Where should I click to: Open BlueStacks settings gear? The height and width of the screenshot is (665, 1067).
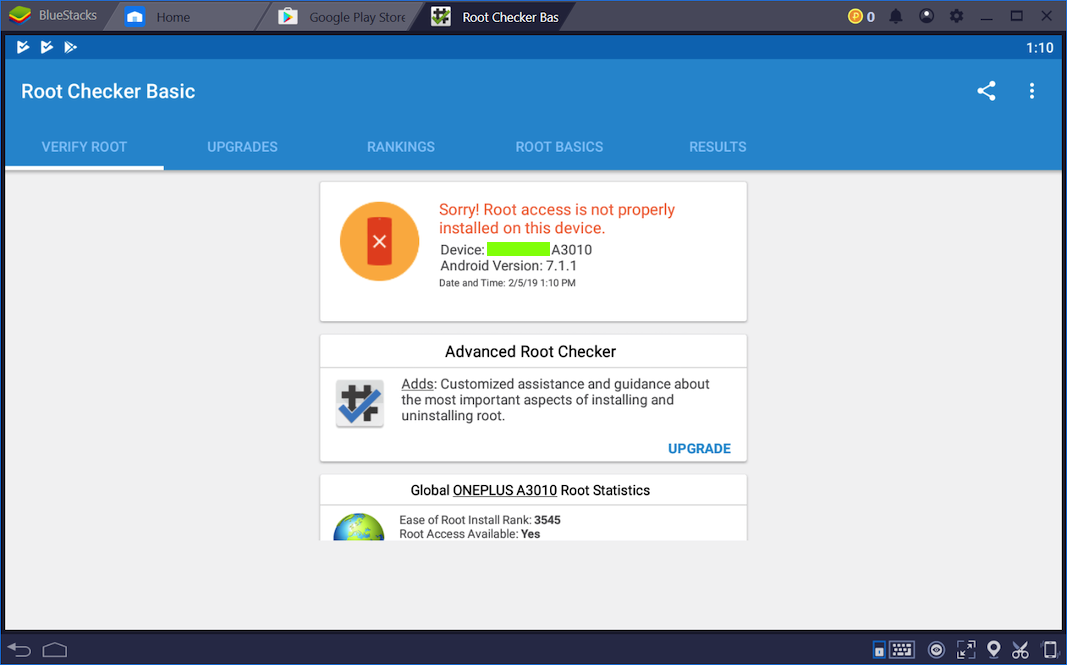[x=956, y=16]
